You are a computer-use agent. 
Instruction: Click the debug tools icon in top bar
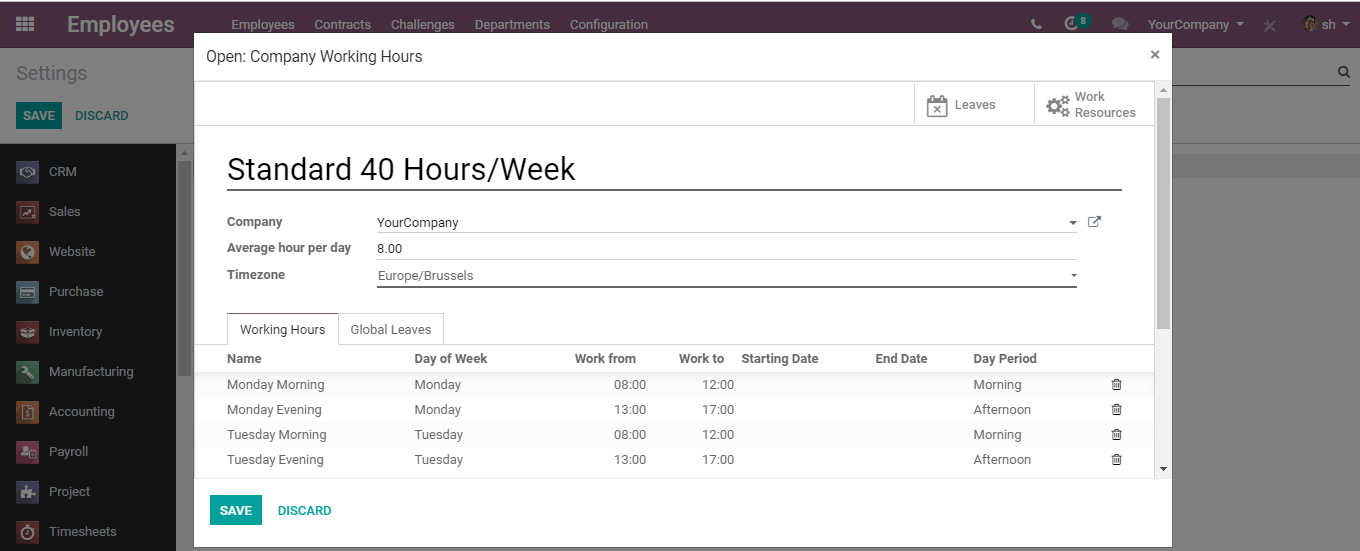click(x=1270, y=25)
